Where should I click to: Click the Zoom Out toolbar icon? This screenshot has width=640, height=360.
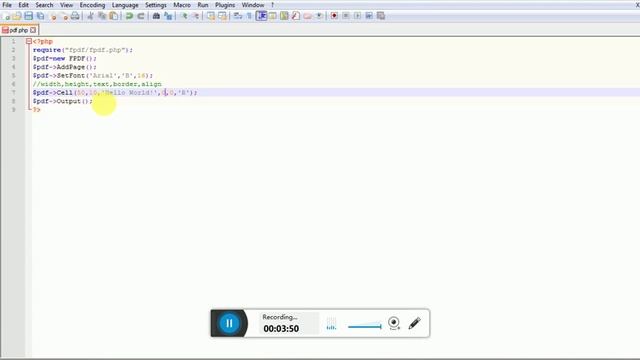[x=196, y=16]
